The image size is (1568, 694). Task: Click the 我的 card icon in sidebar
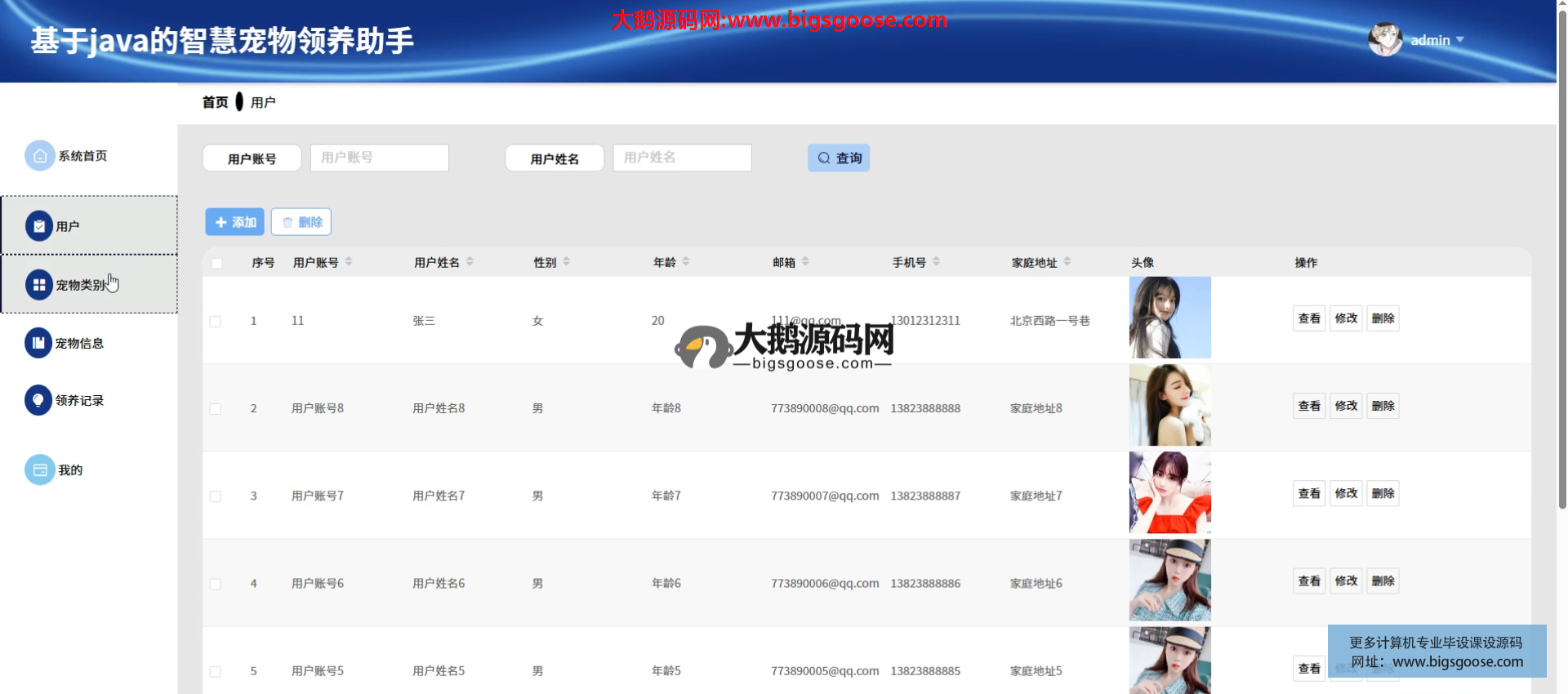39,470
